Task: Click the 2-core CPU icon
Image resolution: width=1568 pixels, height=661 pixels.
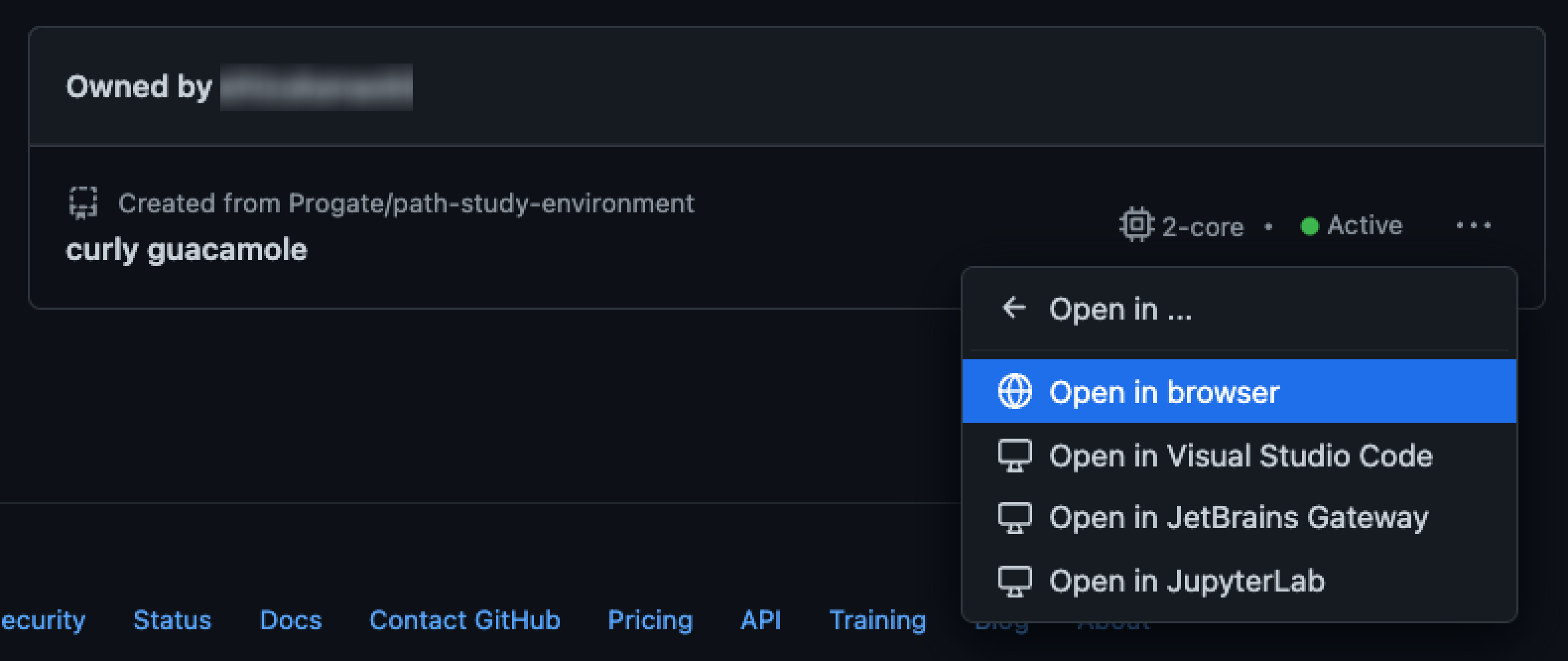Action: 1136,226
